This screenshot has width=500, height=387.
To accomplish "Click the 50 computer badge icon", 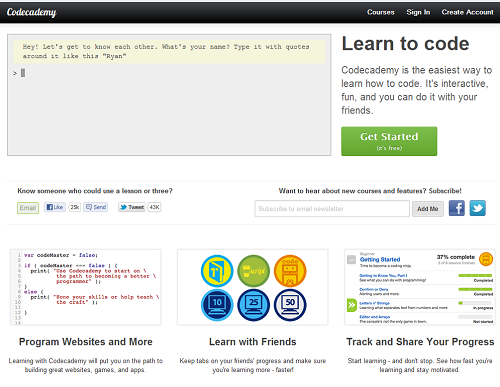I will (x=290, y=305).
